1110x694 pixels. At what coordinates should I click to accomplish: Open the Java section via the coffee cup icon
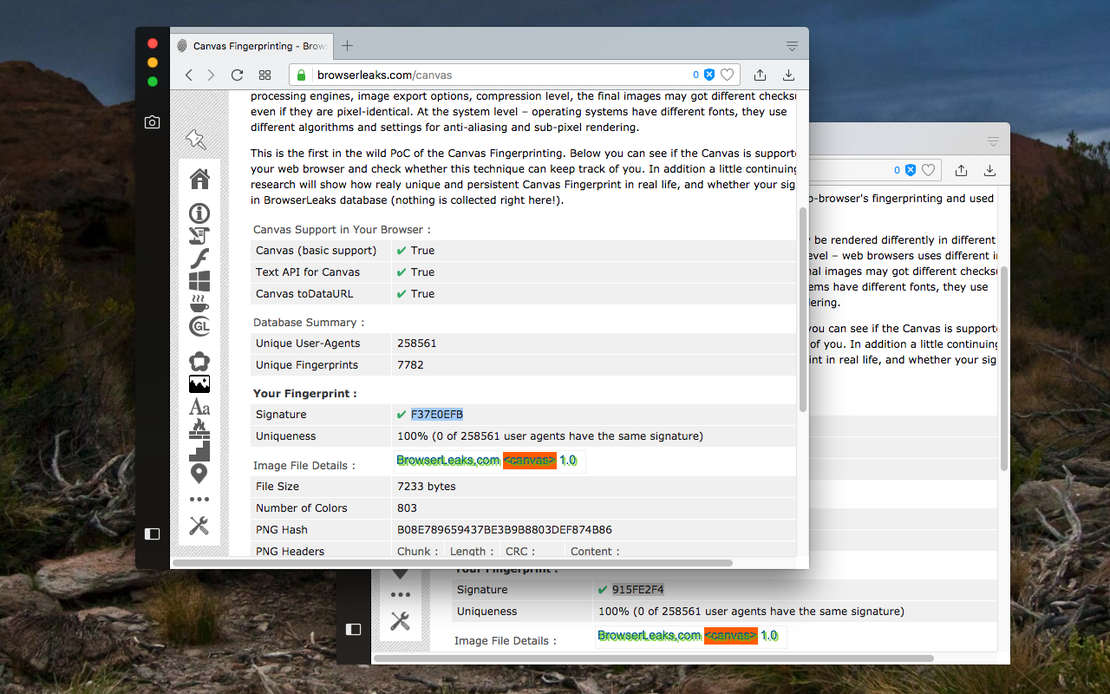(199, 302)
